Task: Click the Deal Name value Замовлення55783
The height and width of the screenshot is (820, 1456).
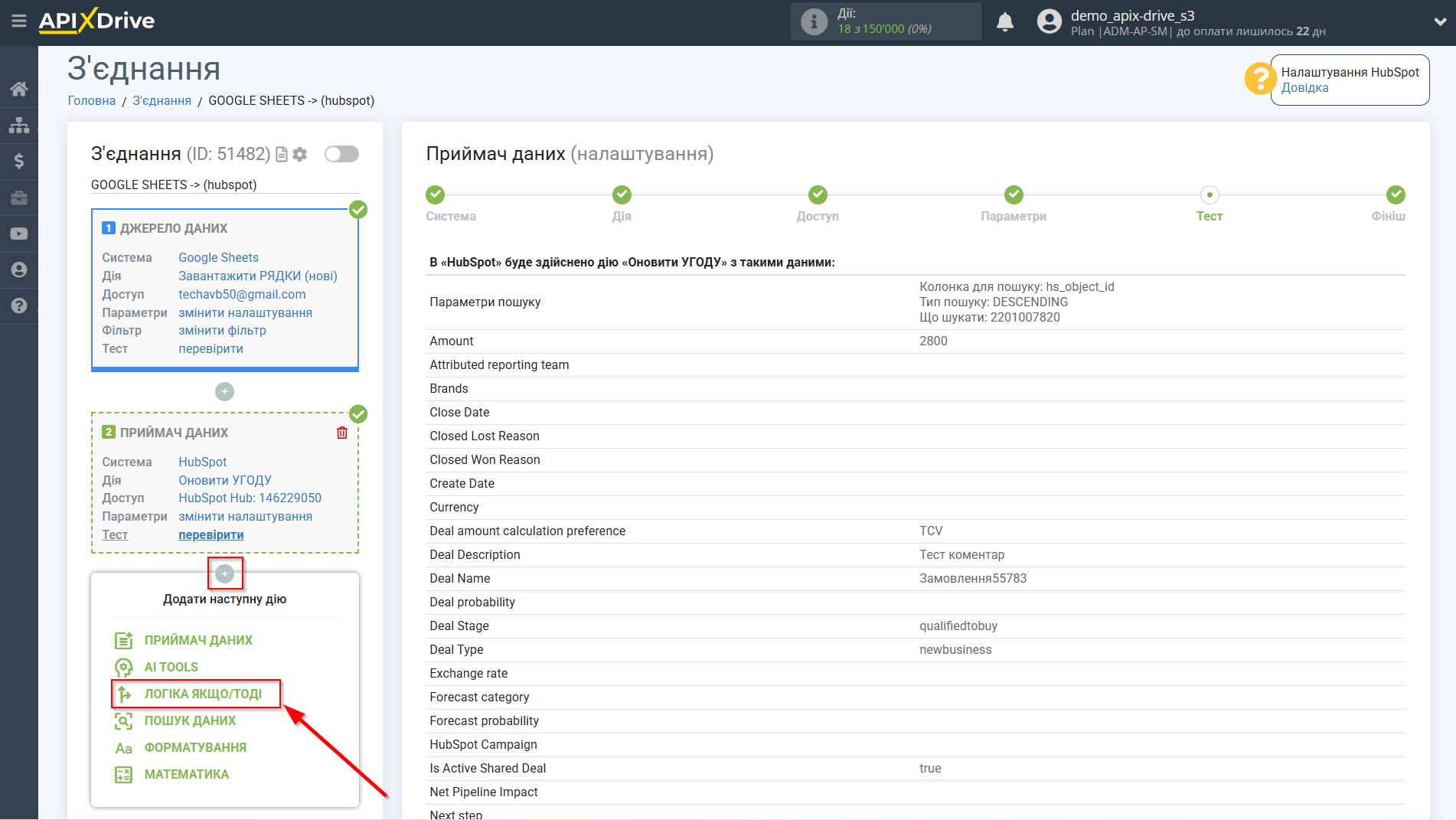Action: click(x=973, y=578)
